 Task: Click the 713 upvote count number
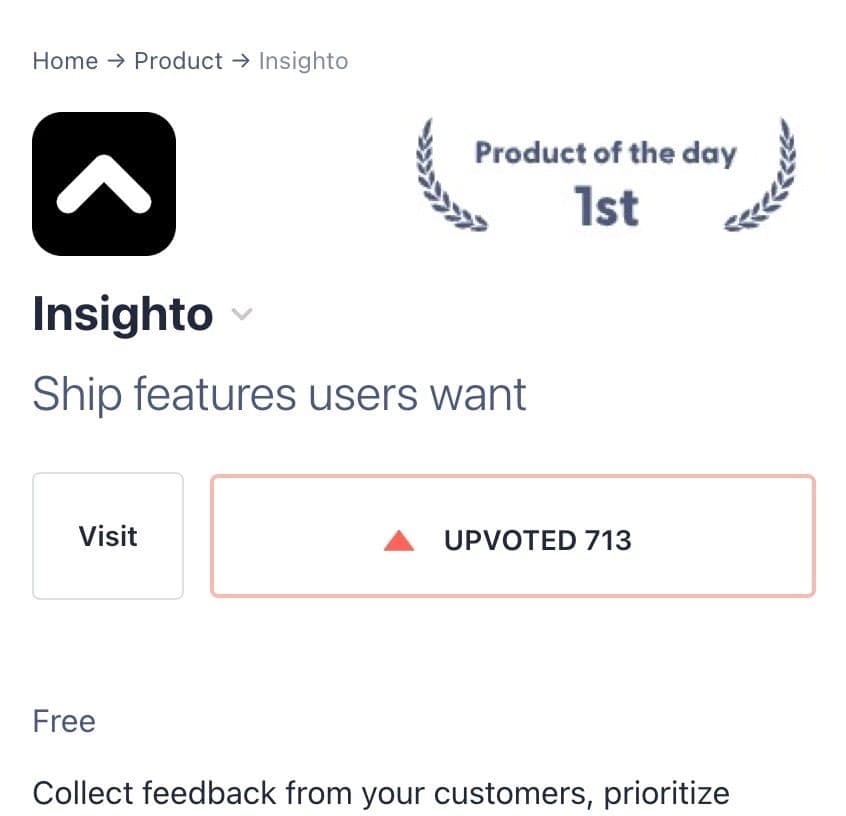tap(609, 541)
